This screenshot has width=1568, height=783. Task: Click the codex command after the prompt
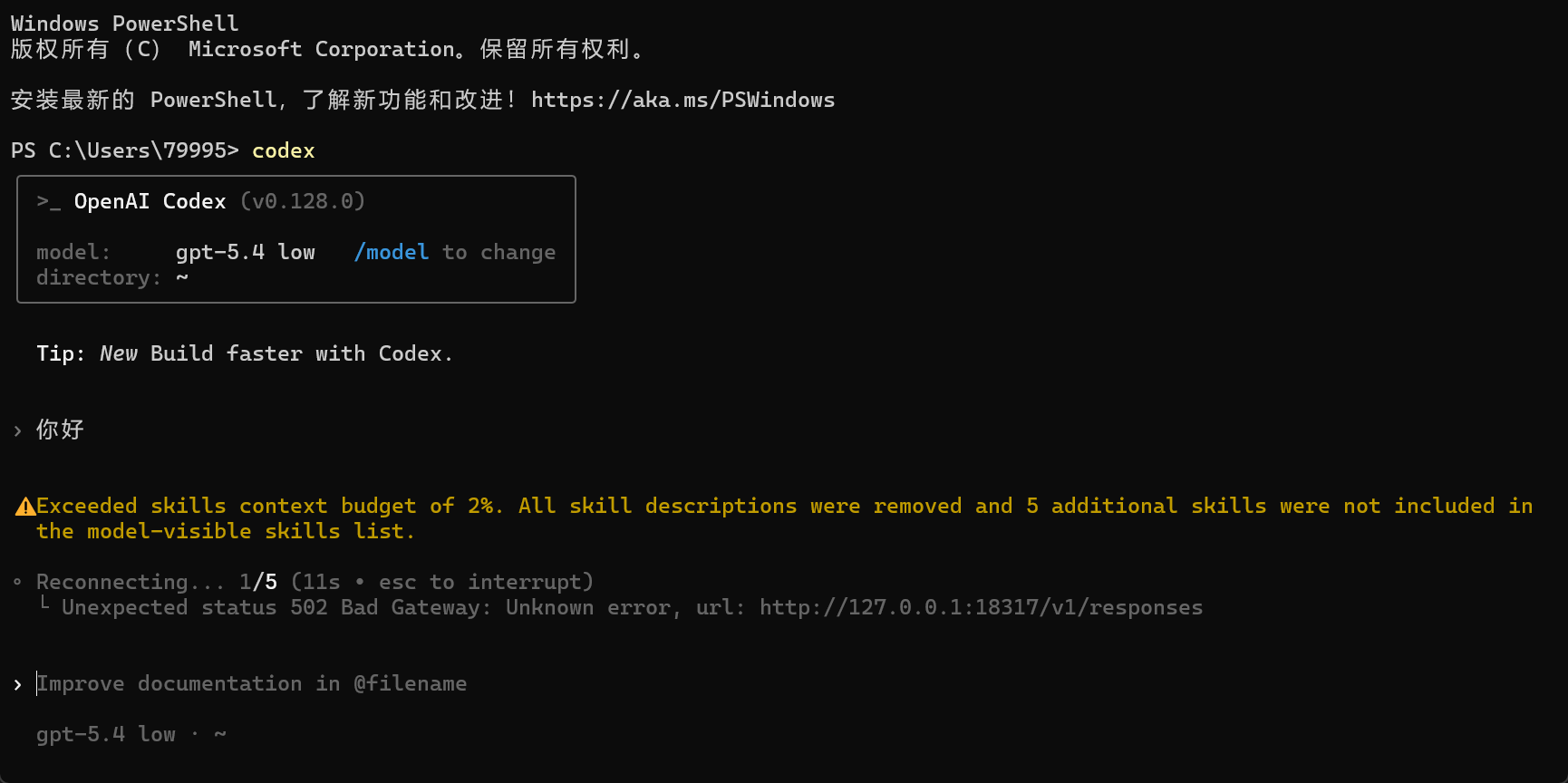[x=284, y=150]
